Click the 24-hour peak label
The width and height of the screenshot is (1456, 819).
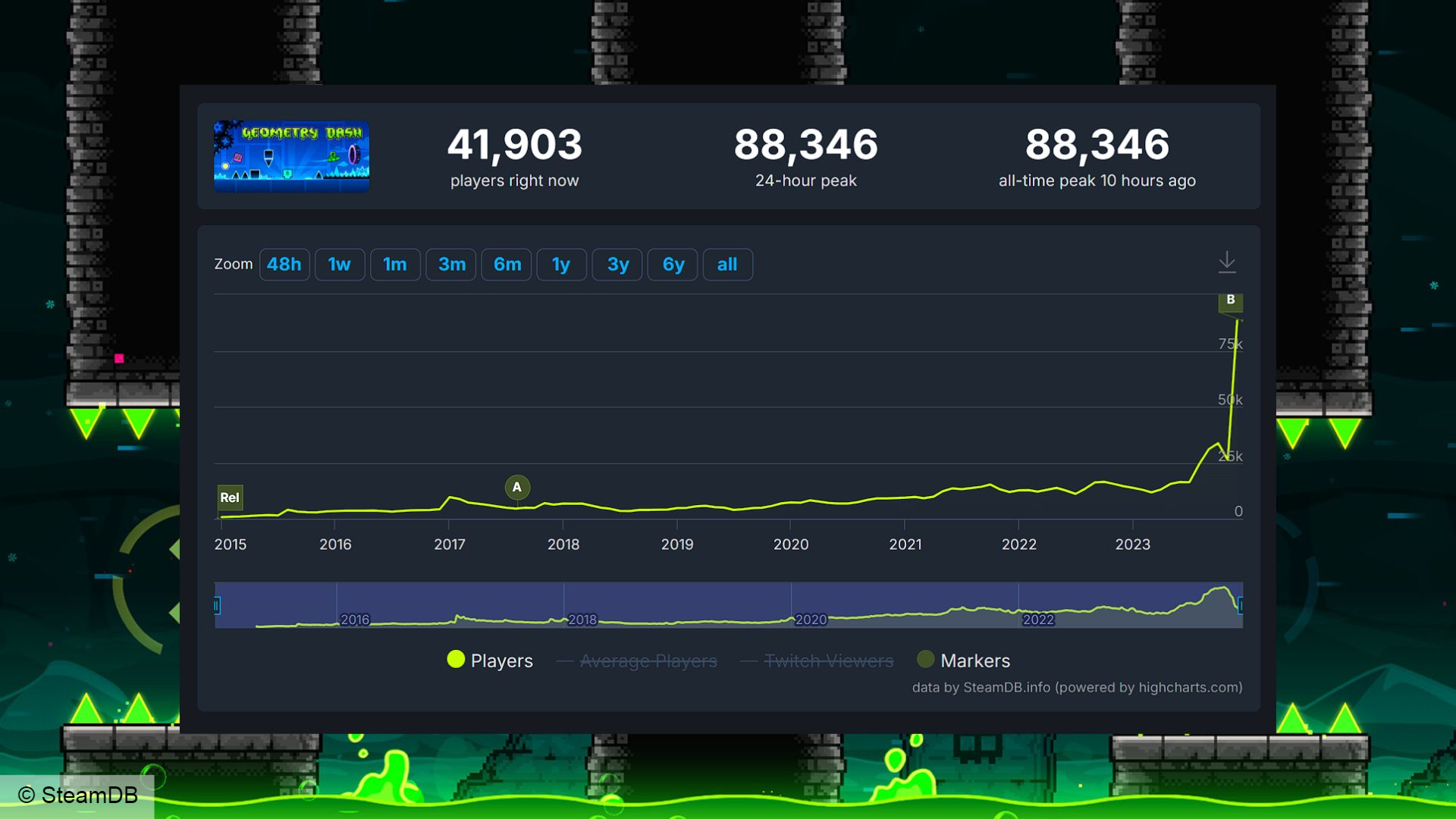pos(806,180)
